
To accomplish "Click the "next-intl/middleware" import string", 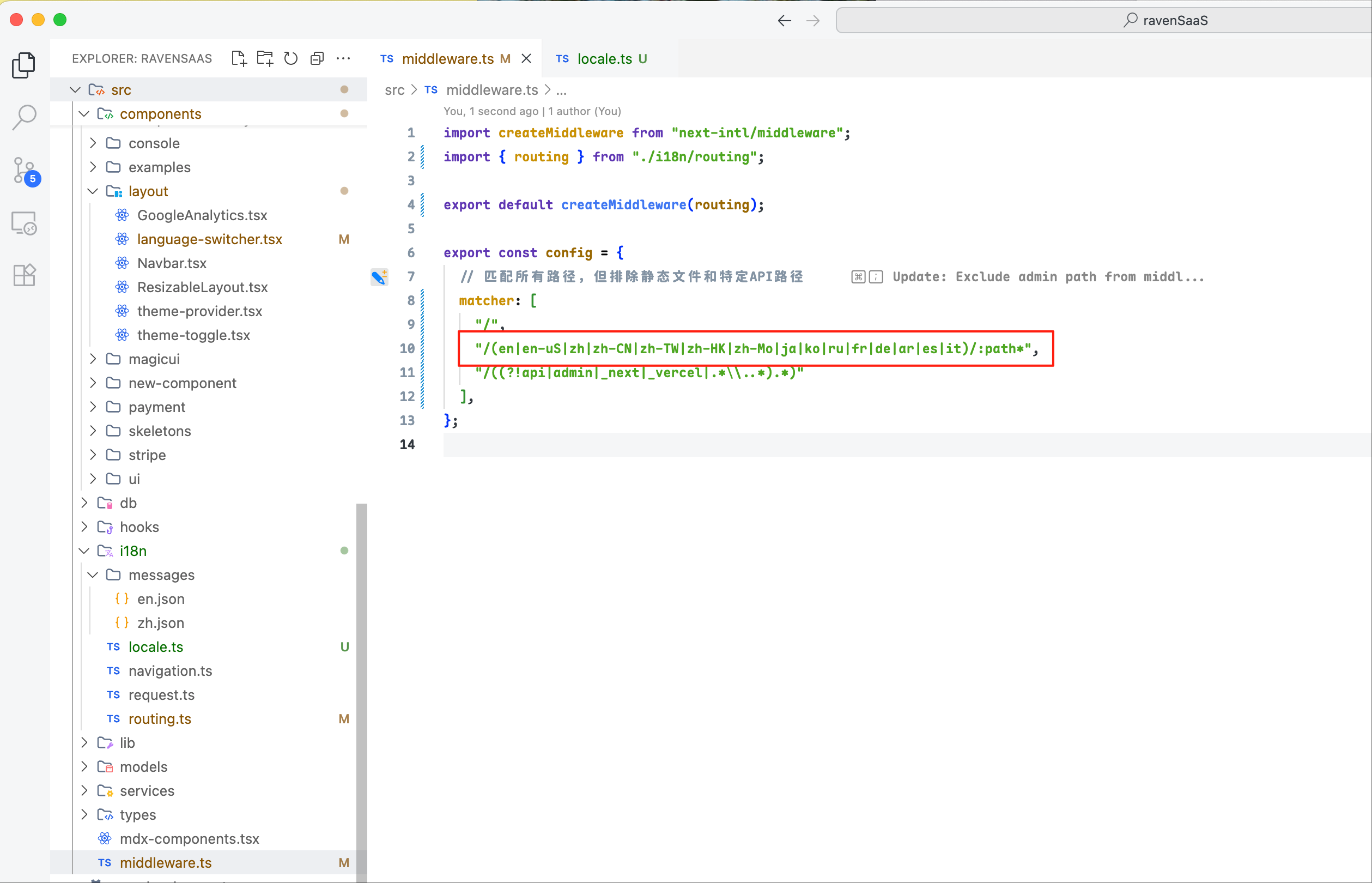I will pyautogui.click(x=757, y=133).
